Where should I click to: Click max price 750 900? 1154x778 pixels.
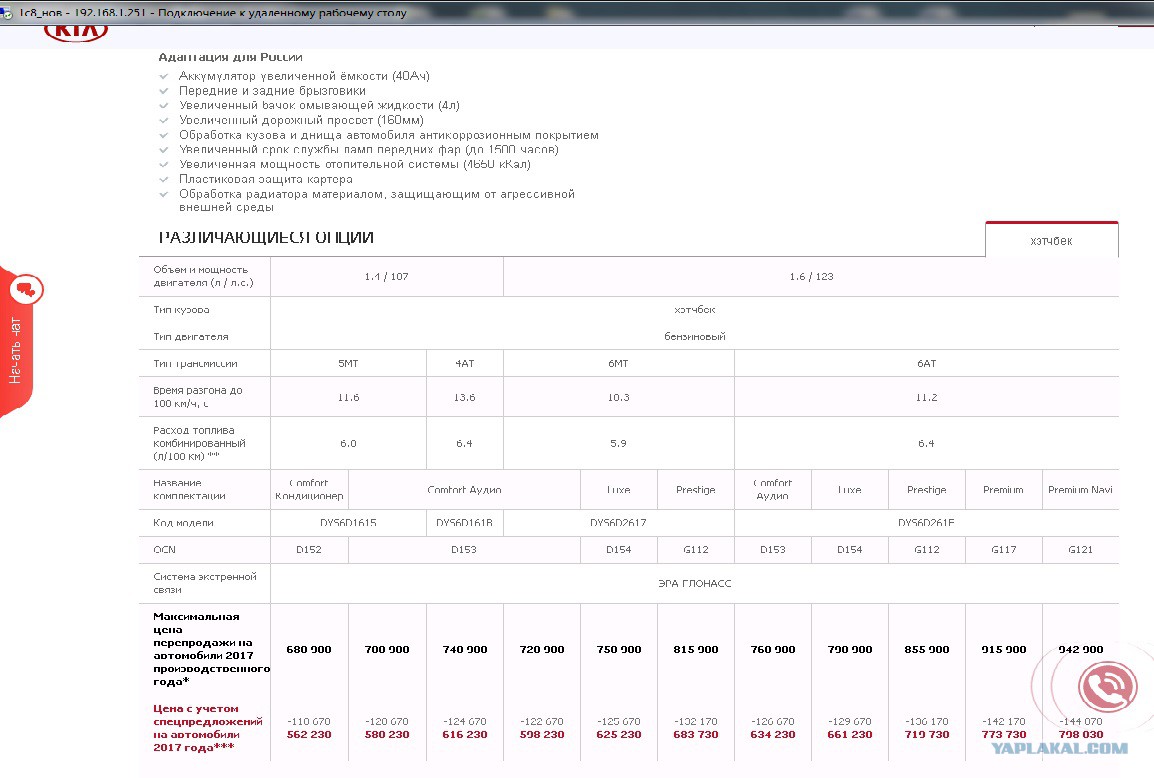619,649
